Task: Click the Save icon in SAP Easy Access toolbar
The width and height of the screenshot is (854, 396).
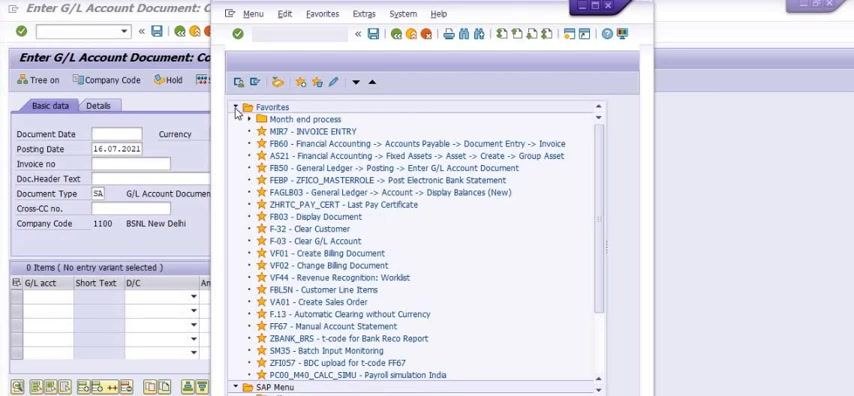Action: click(373, 34)
